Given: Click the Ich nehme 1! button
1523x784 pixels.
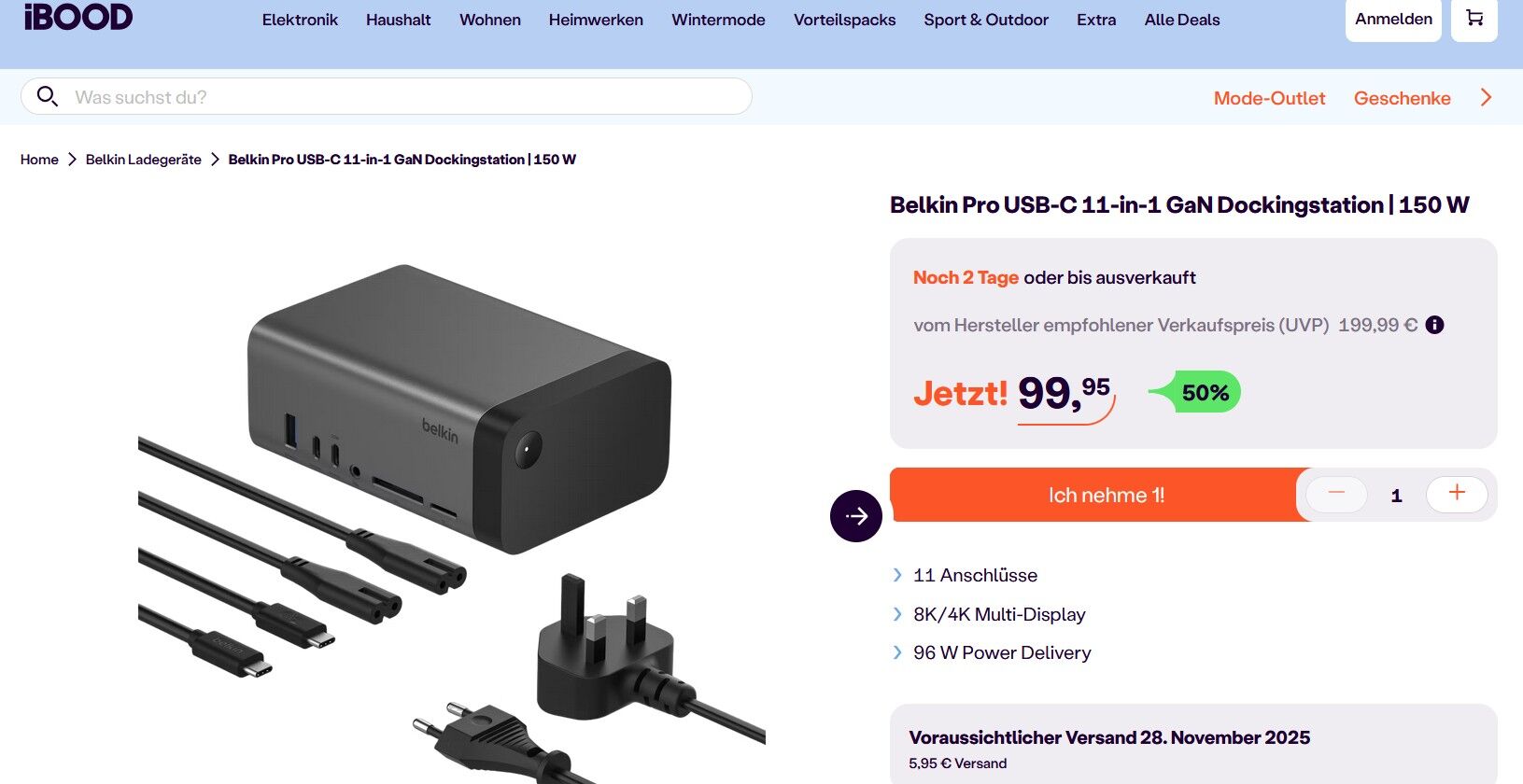Looking at the screenshot, I should click(x=1106, y=495).
